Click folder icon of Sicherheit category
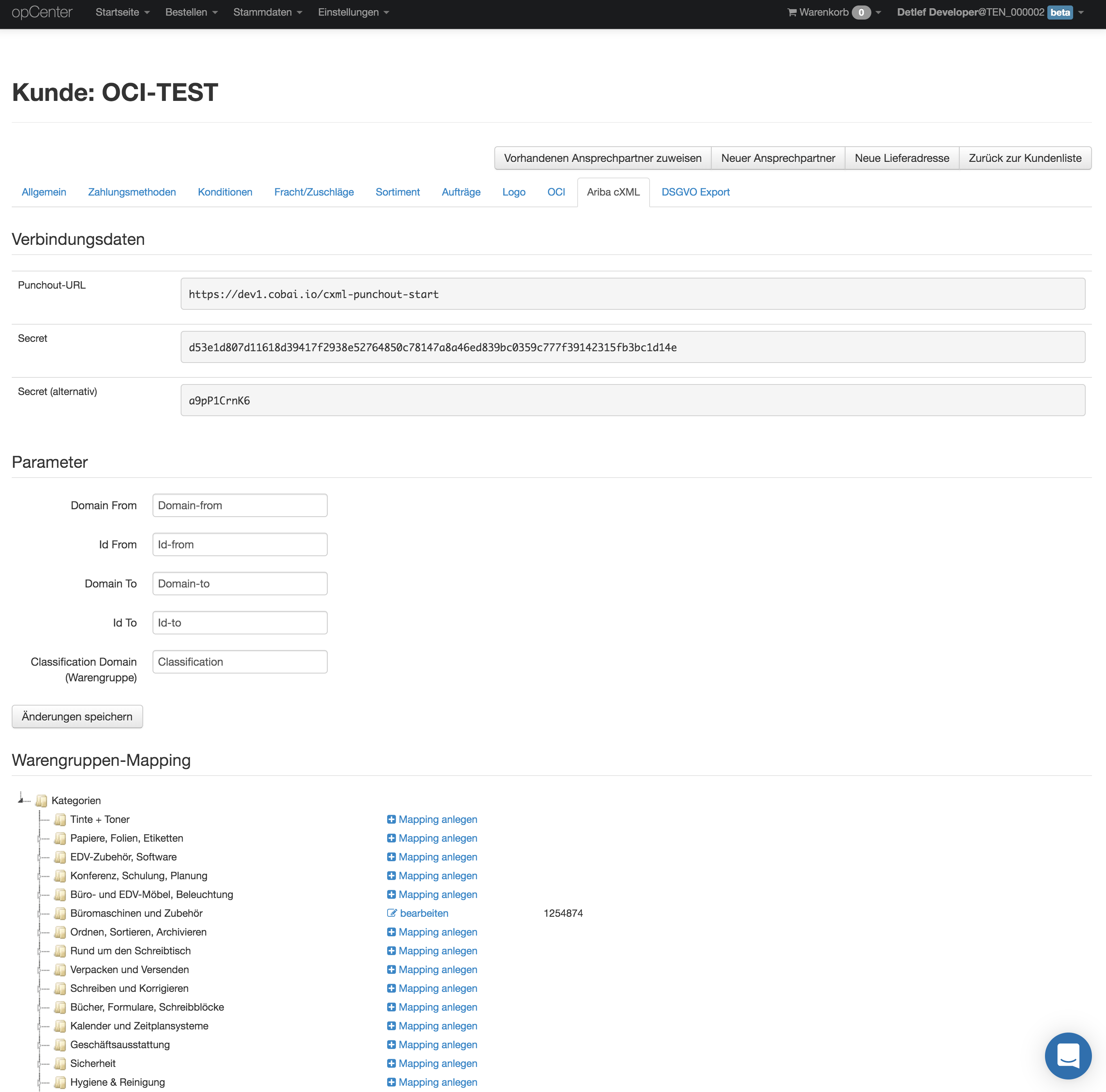 pos(60,1063)
